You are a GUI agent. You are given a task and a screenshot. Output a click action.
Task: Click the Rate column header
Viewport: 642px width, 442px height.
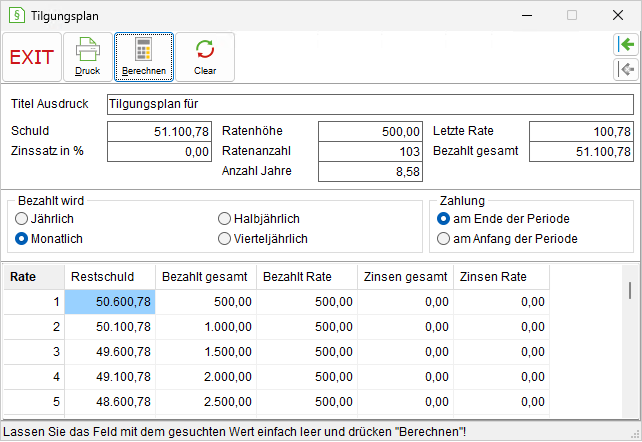34,277
